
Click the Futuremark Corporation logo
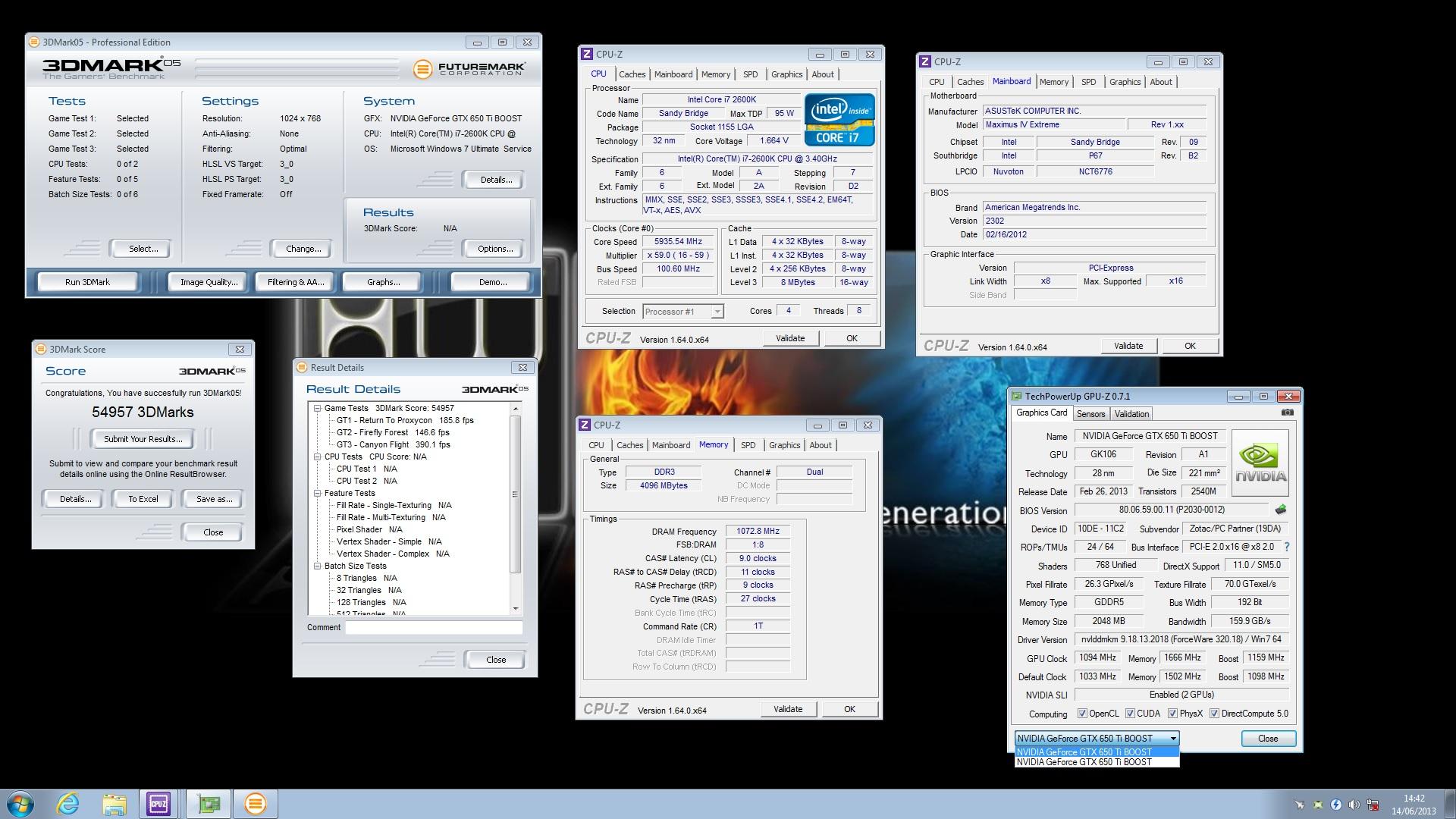pyautogui.click(x=469, y=68)
